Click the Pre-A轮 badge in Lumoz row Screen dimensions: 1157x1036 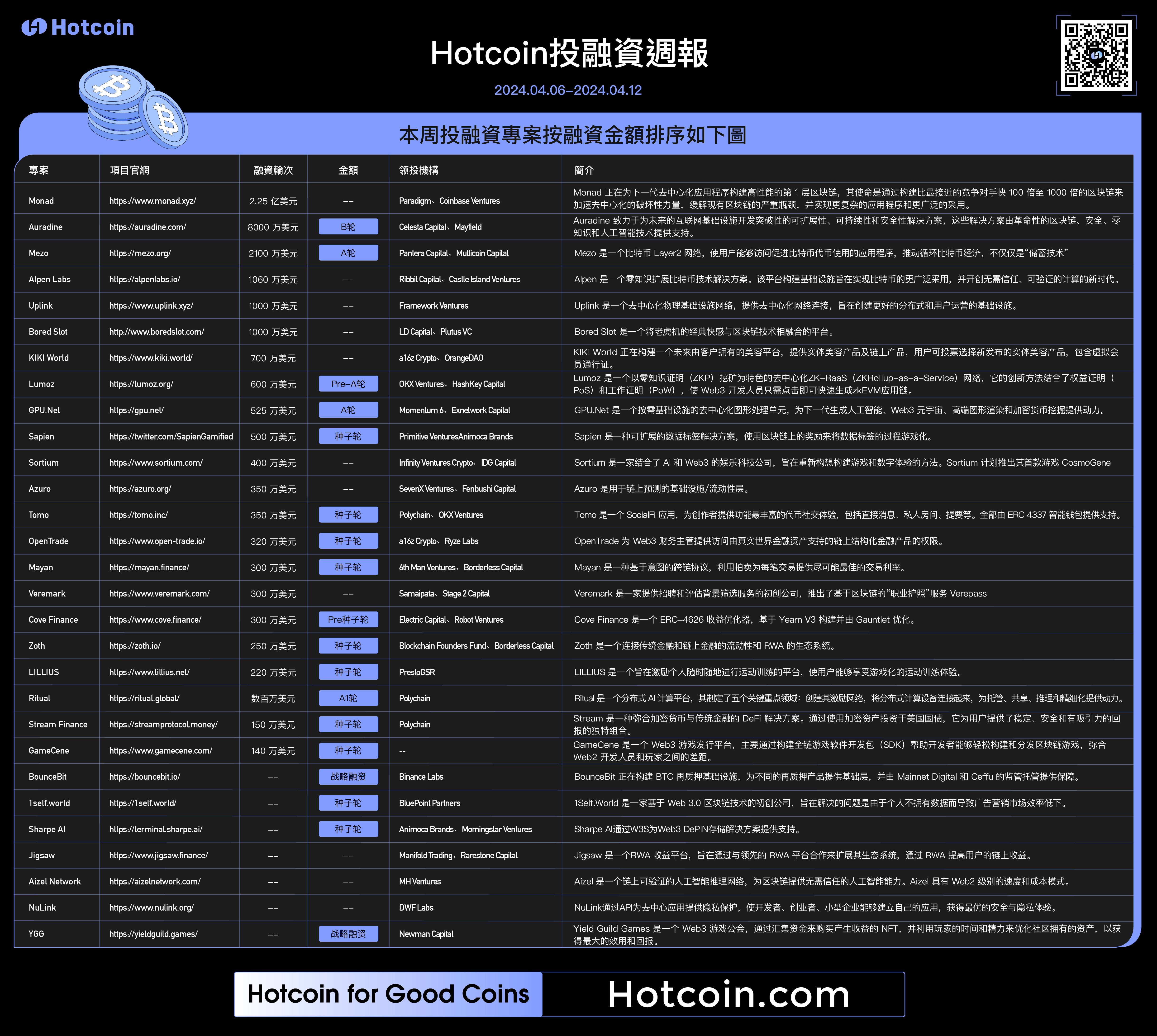pos(348,384)
